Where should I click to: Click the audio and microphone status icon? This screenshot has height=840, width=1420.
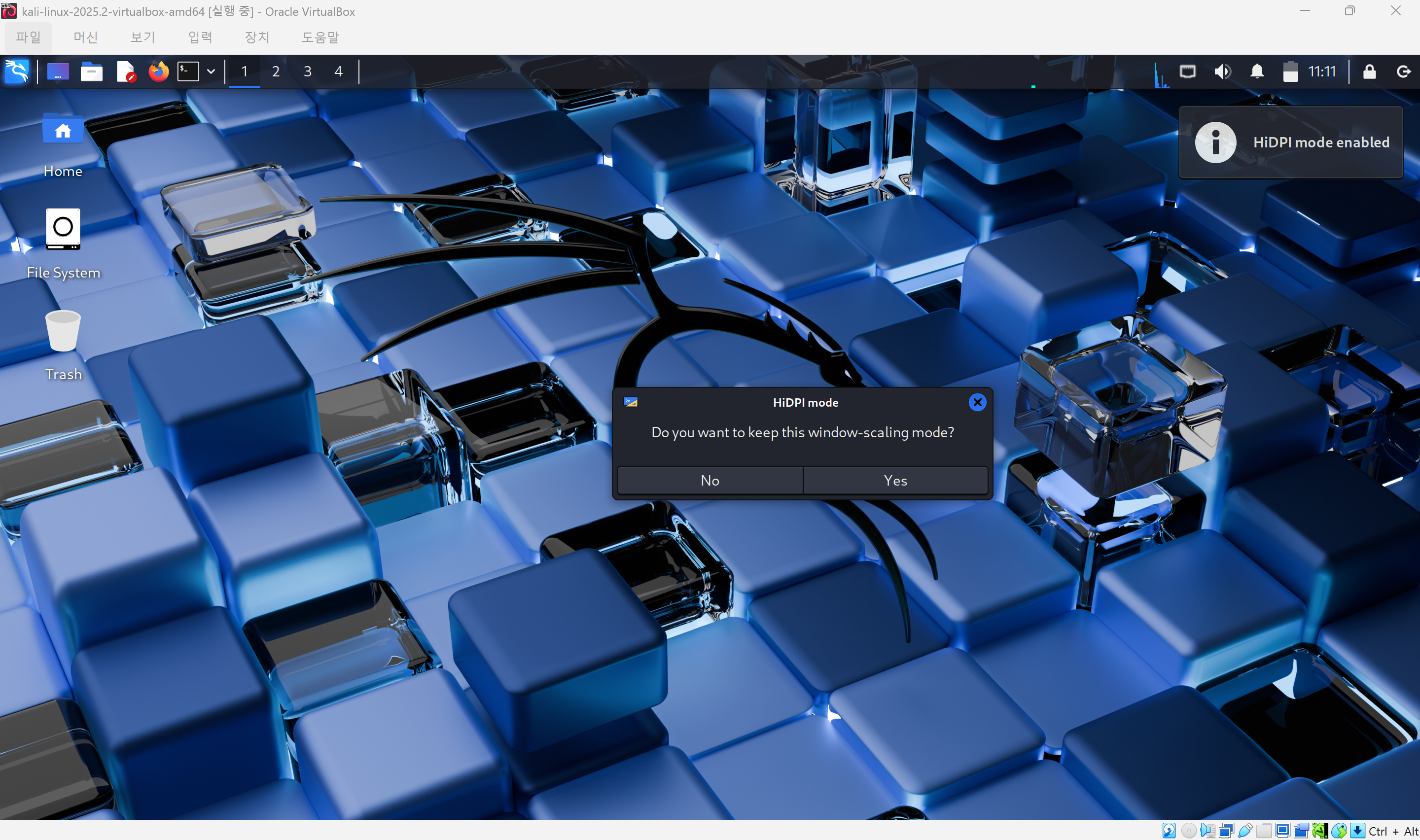click(1208, 830)
